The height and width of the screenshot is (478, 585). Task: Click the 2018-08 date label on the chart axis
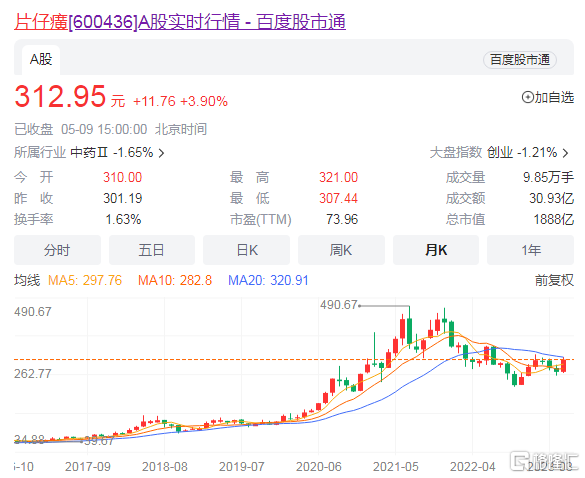(x=165, y=466)
